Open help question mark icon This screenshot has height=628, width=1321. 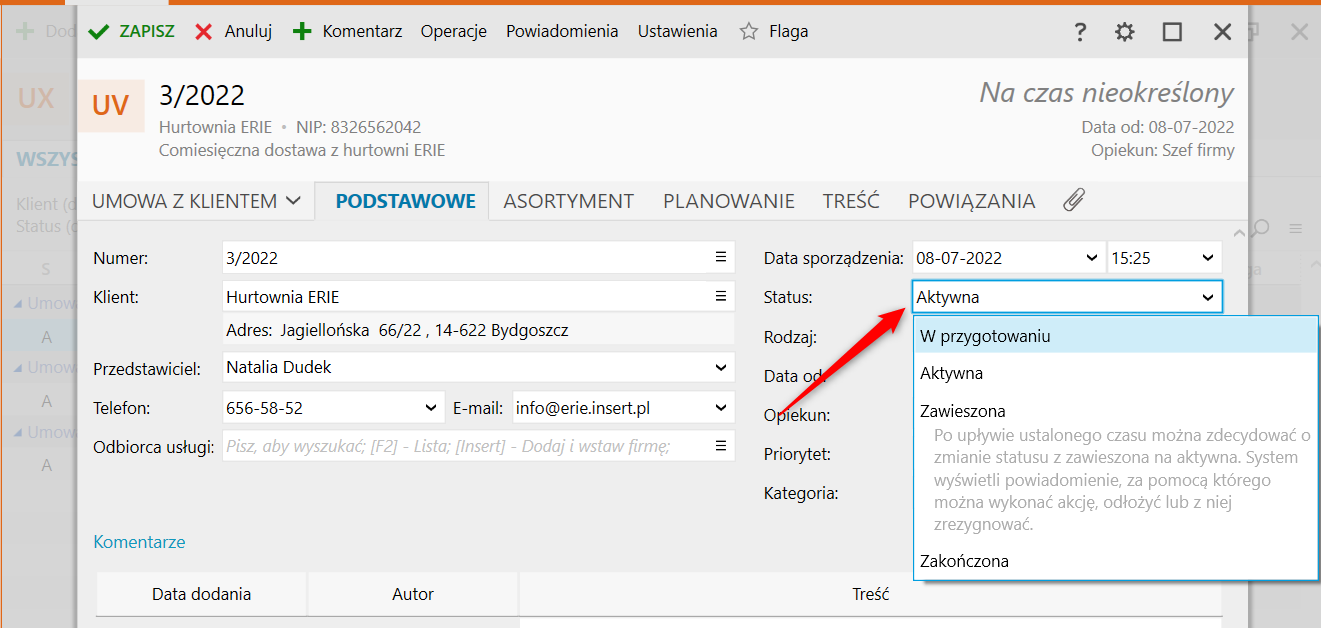(1080, 32)
